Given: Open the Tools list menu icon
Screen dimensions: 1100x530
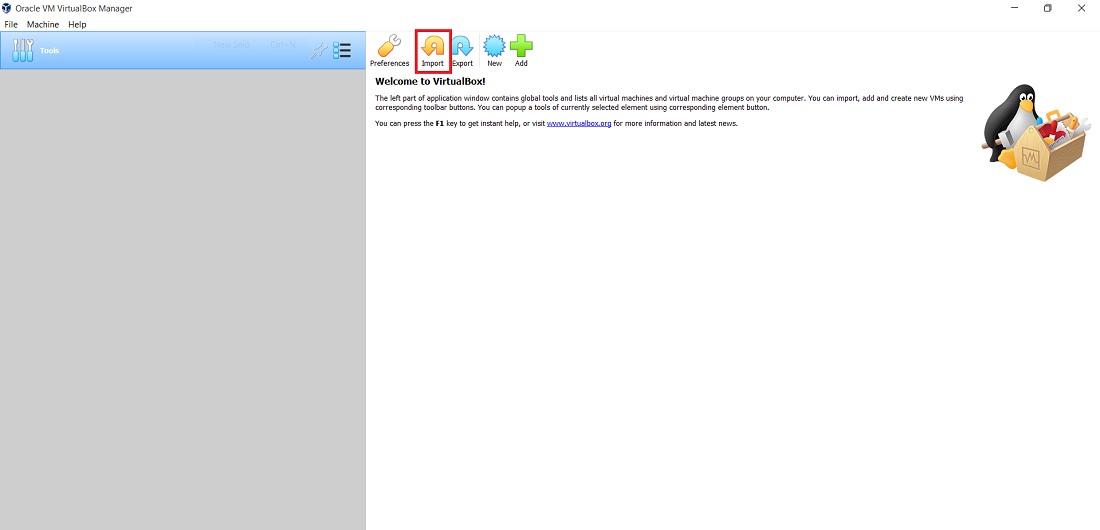Looking at the screenshot, I should [342, 50].
